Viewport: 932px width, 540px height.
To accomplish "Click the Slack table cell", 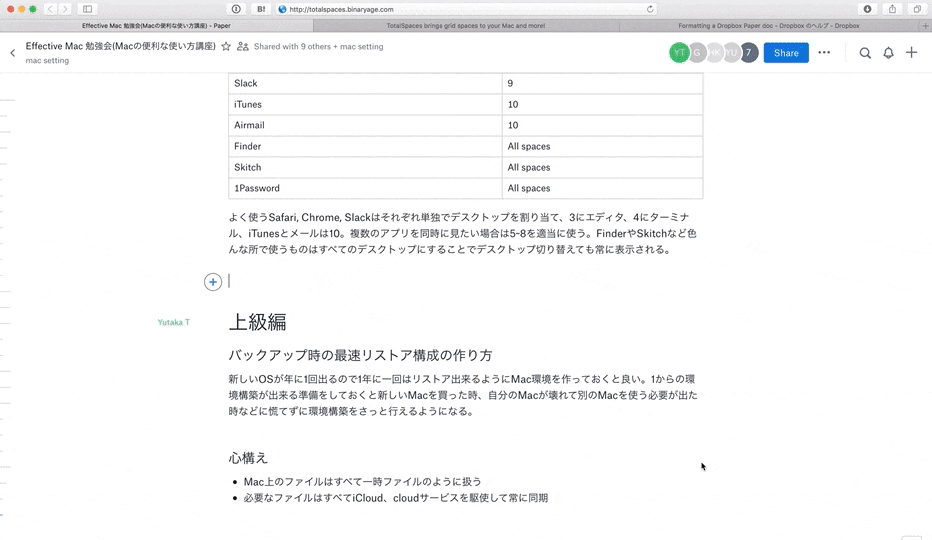I will tap(366, 83).
